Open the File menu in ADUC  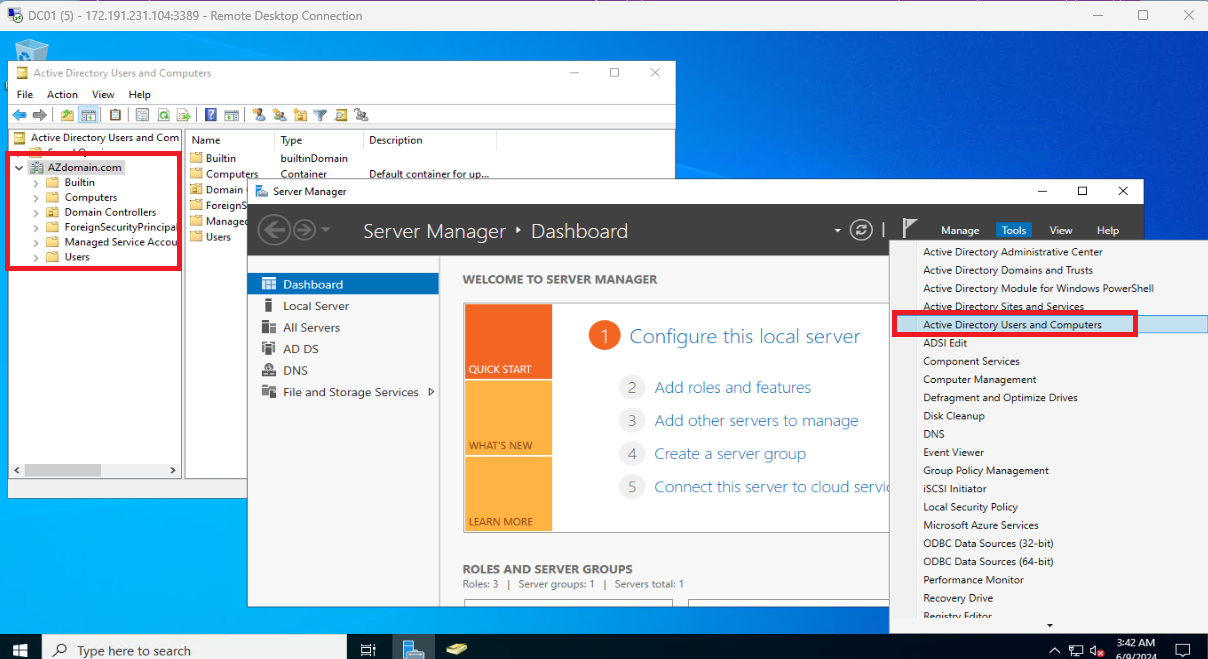coord(25,94)
